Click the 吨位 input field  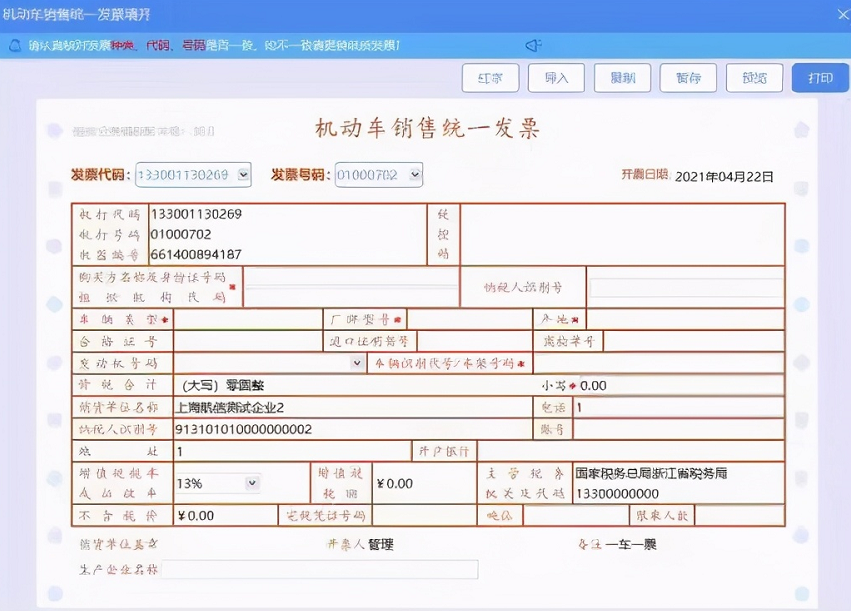point(576,515)
